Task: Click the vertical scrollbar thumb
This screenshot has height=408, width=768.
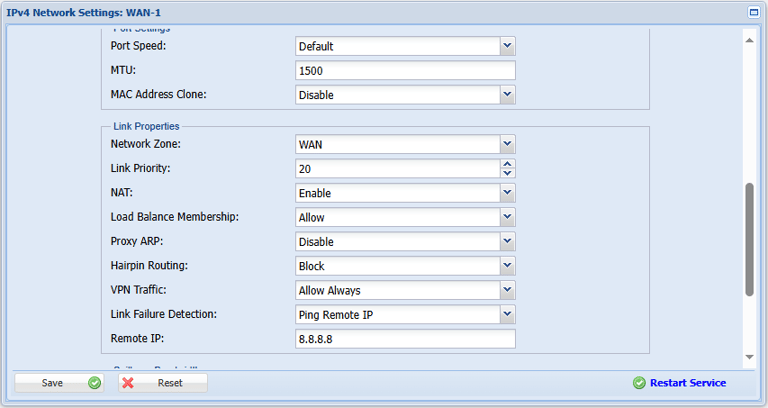Action: 749,240
